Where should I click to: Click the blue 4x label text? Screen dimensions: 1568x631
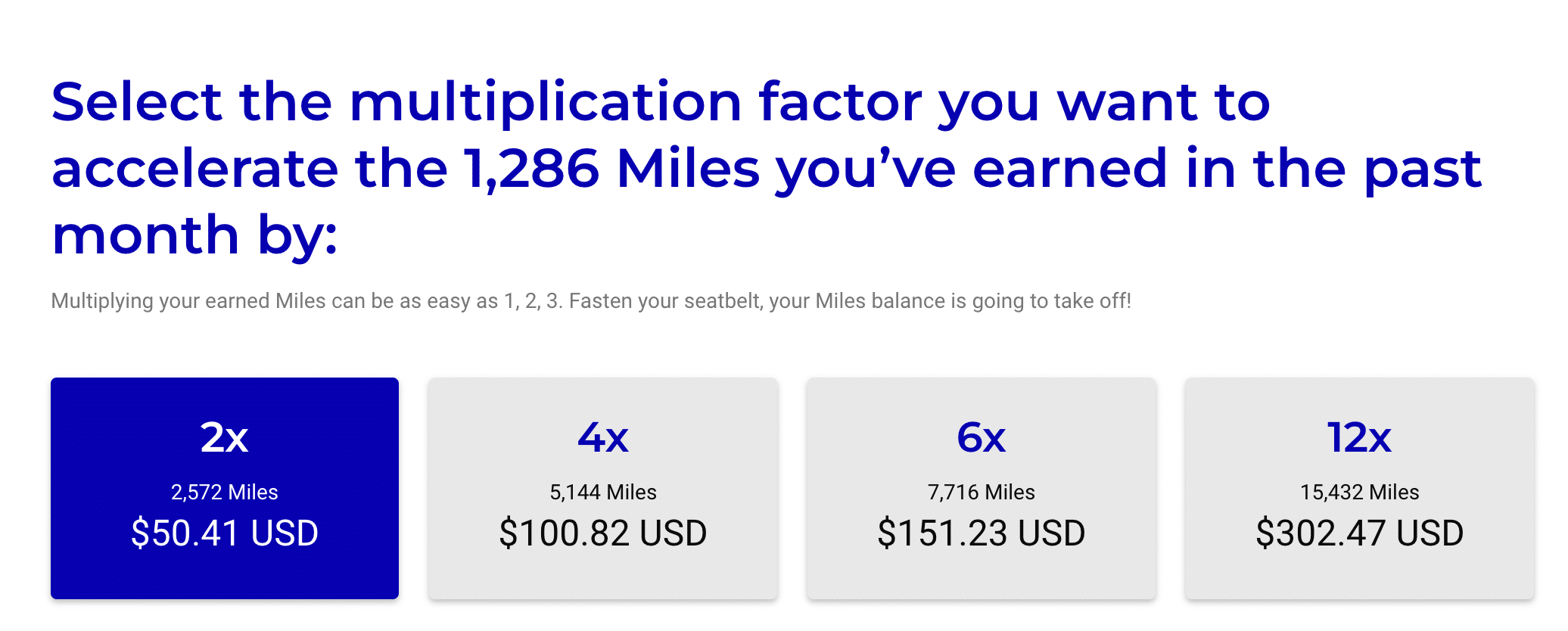click(x=602, y=437)
